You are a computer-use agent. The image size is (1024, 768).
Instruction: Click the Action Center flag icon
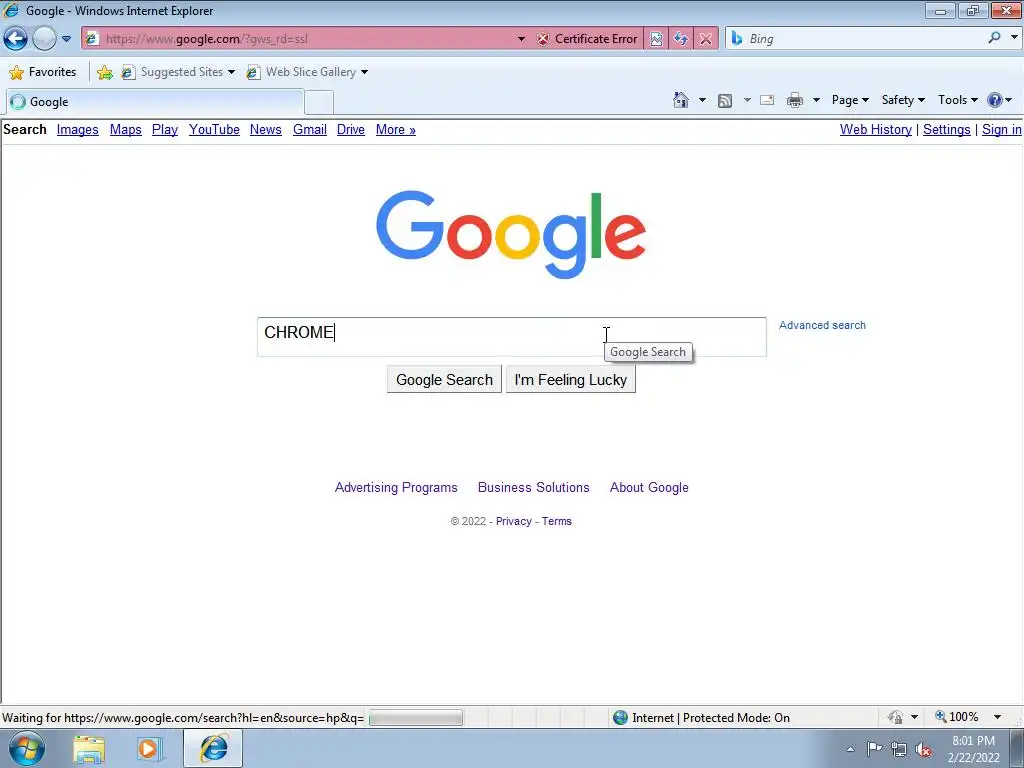tap(874, 749)
